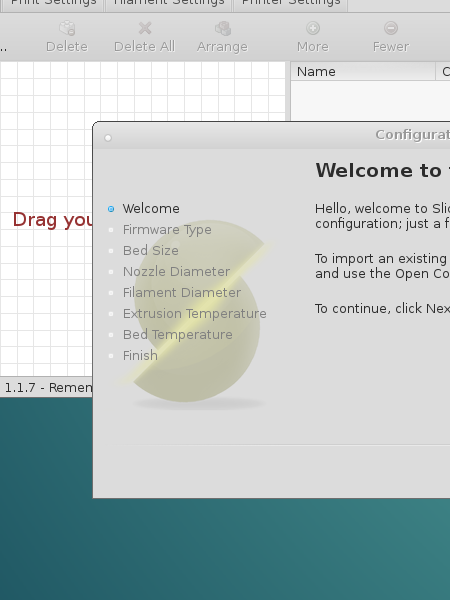
Task: Click the round window button on the Configuration dialog
Action: point(108,138)
